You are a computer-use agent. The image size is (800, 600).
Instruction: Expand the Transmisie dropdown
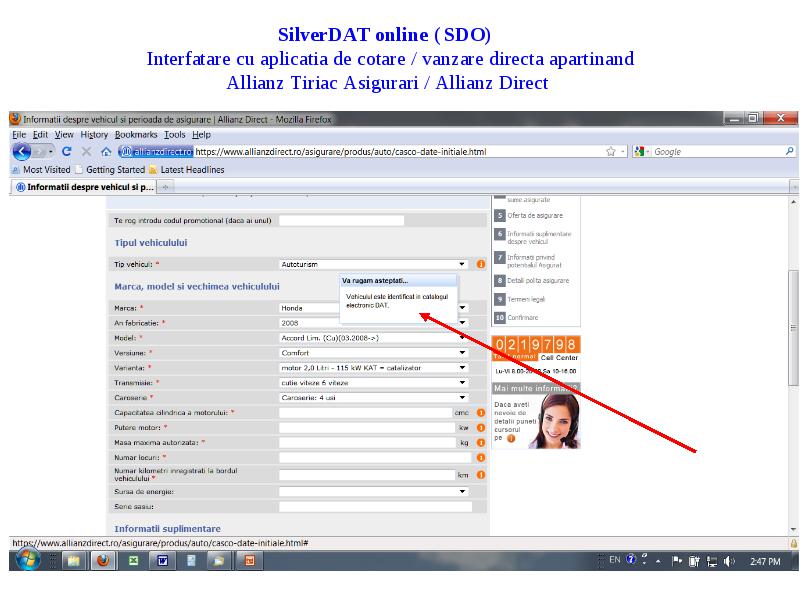[373, 382]
